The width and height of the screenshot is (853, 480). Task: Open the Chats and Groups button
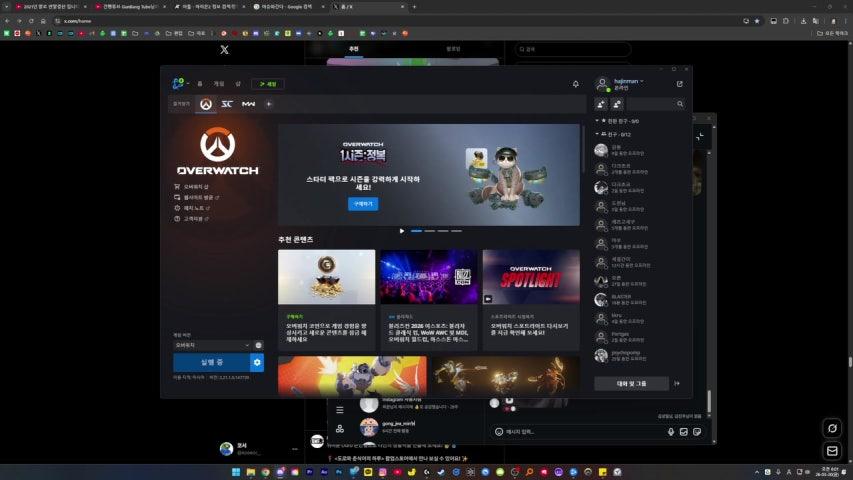(631, 384)
